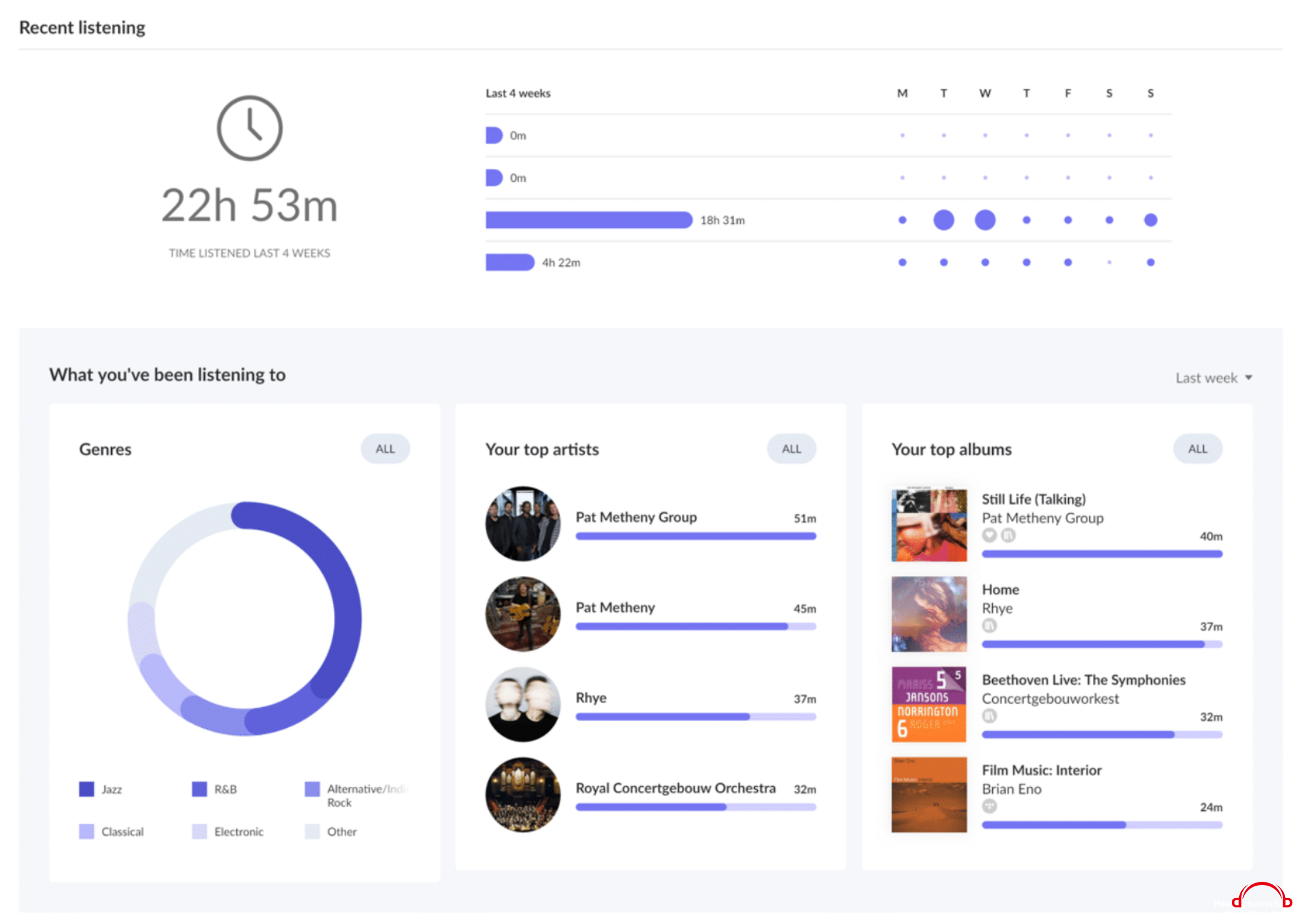Click the Royal Concertgebouw Orchestra 32m progress bar

pos(695,807)
